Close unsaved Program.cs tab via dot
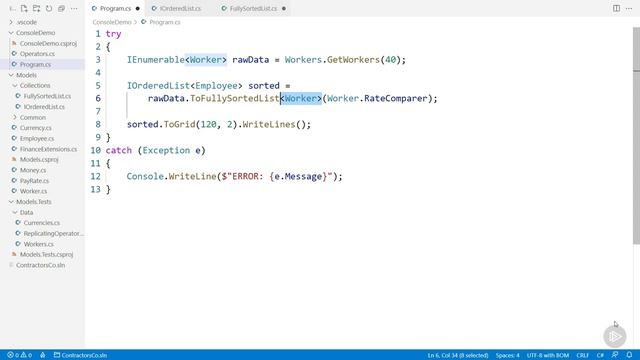 tap(138, 8)
